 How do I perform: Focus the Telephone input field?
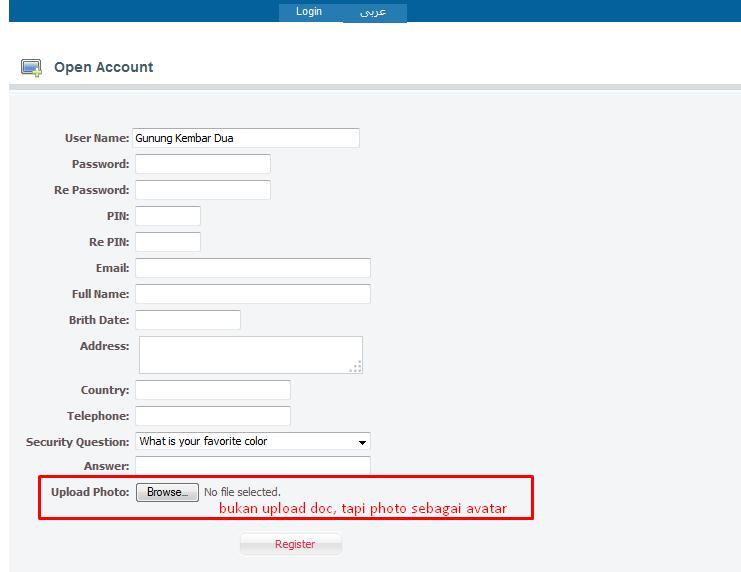pos(213,416)
